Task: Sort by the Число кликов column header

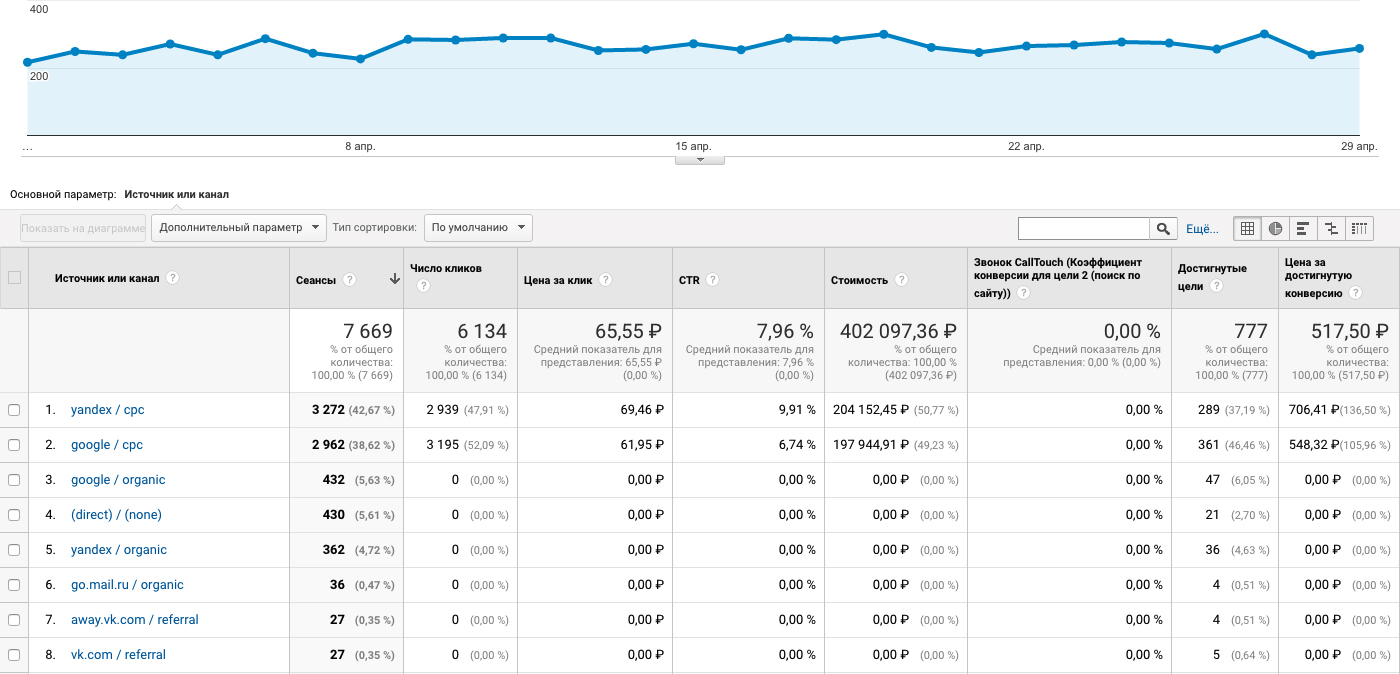Action: pyautogui.click(x=446, y=269)
